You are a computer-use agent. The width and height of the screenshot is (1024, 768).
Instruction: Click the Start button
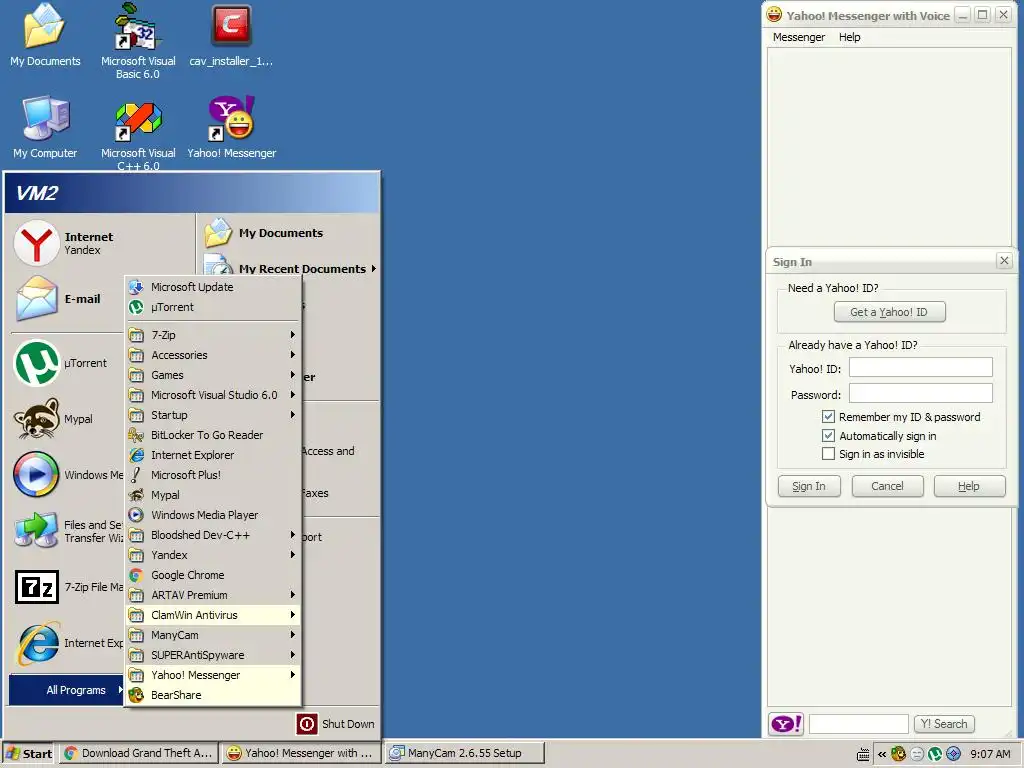[29, 754]
